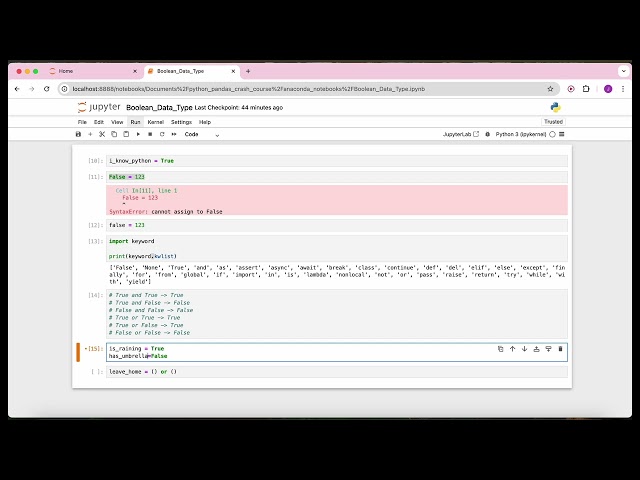Click the is_raining = True line
This screenshot has width=640, height=480.
(x=136, y=349)
